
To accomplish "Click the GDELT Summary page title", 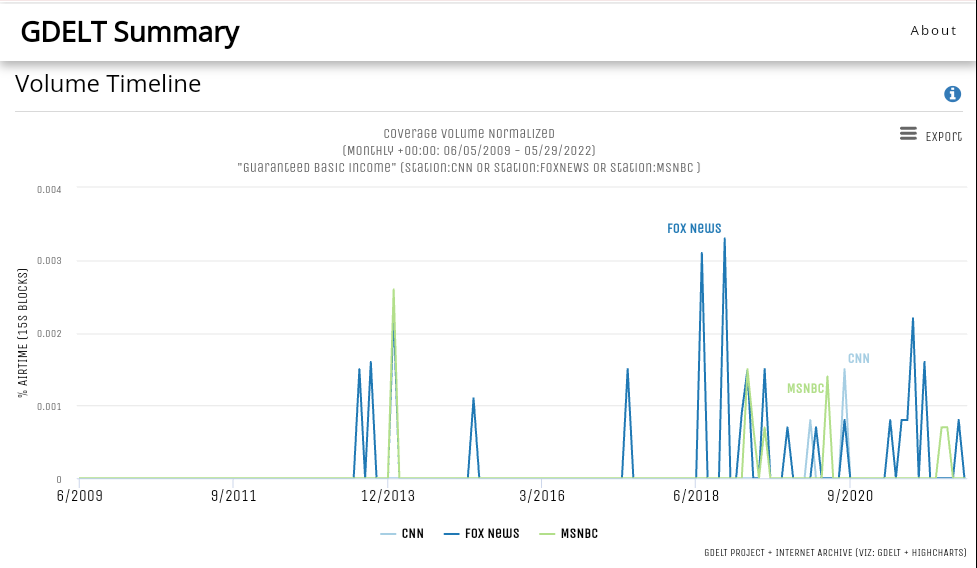I will pyautogui.click(x=130, y=32).
